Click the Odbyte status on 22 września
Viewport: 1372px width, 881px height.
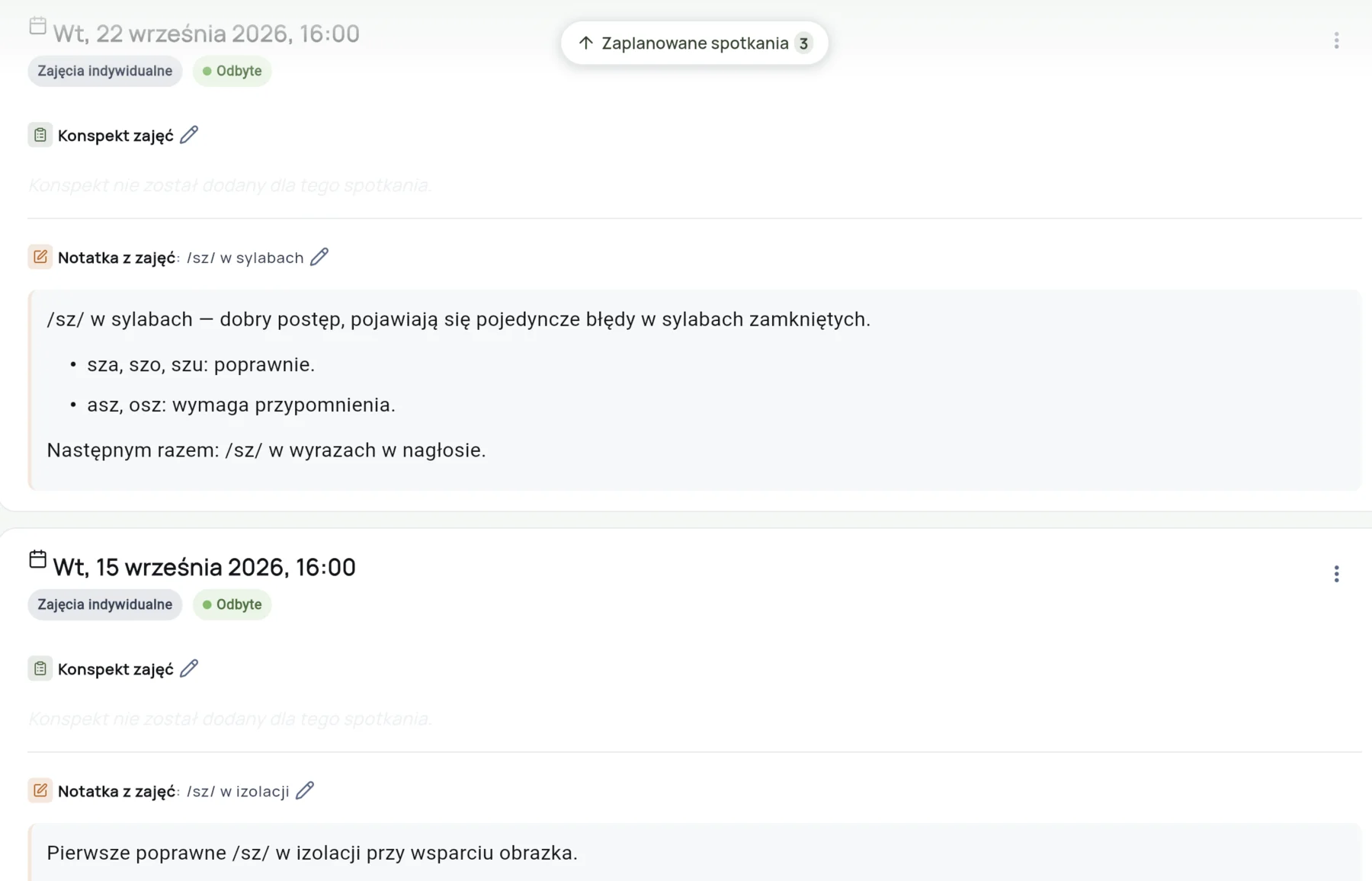pyautogui.click(x=232, y=71)
